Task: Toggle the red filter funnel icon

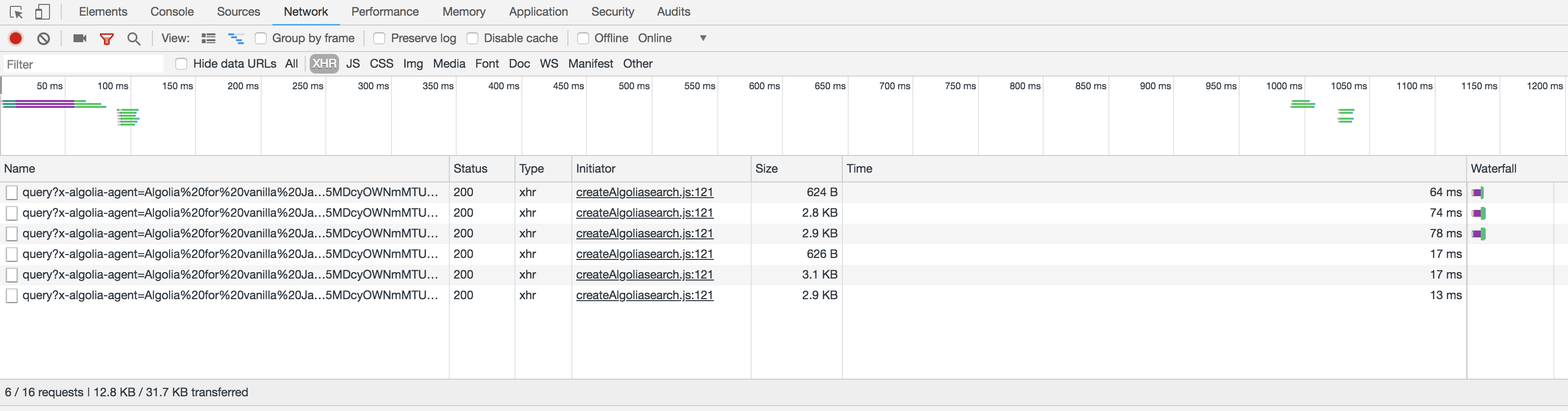Action: click(106, 38)
